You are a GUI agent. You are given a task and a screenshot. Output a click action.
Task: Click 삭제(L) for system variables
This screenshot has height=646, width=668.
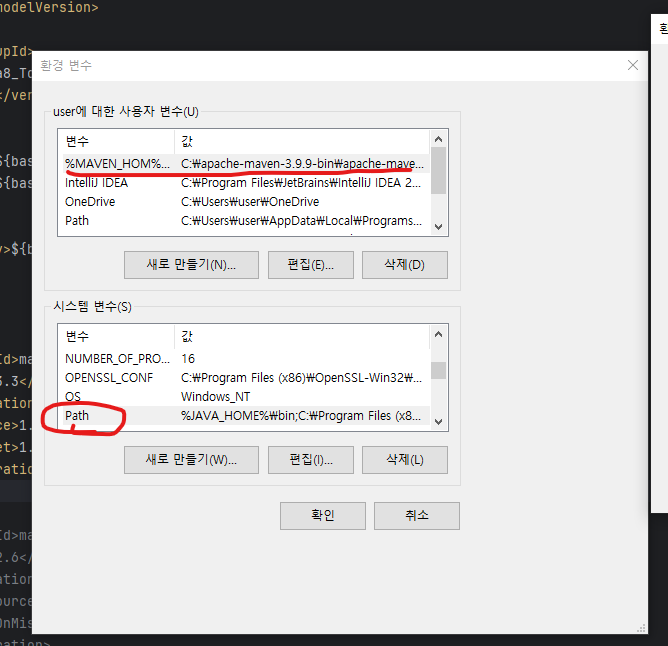(405, 460)
